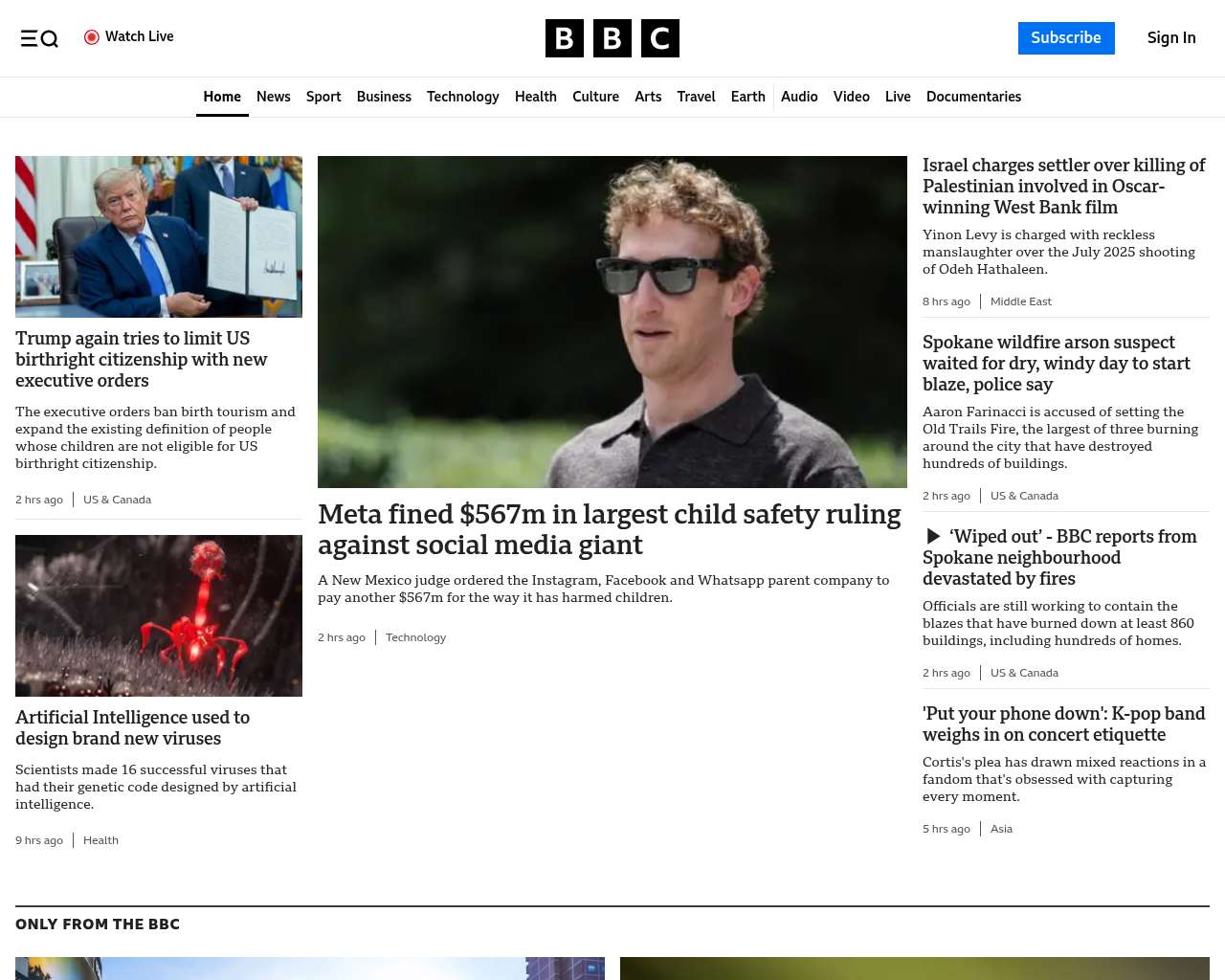Open the Video nav item
The width and height of the screenshot is (1225, 980).
pyautogui.click(x=852, y=97)
